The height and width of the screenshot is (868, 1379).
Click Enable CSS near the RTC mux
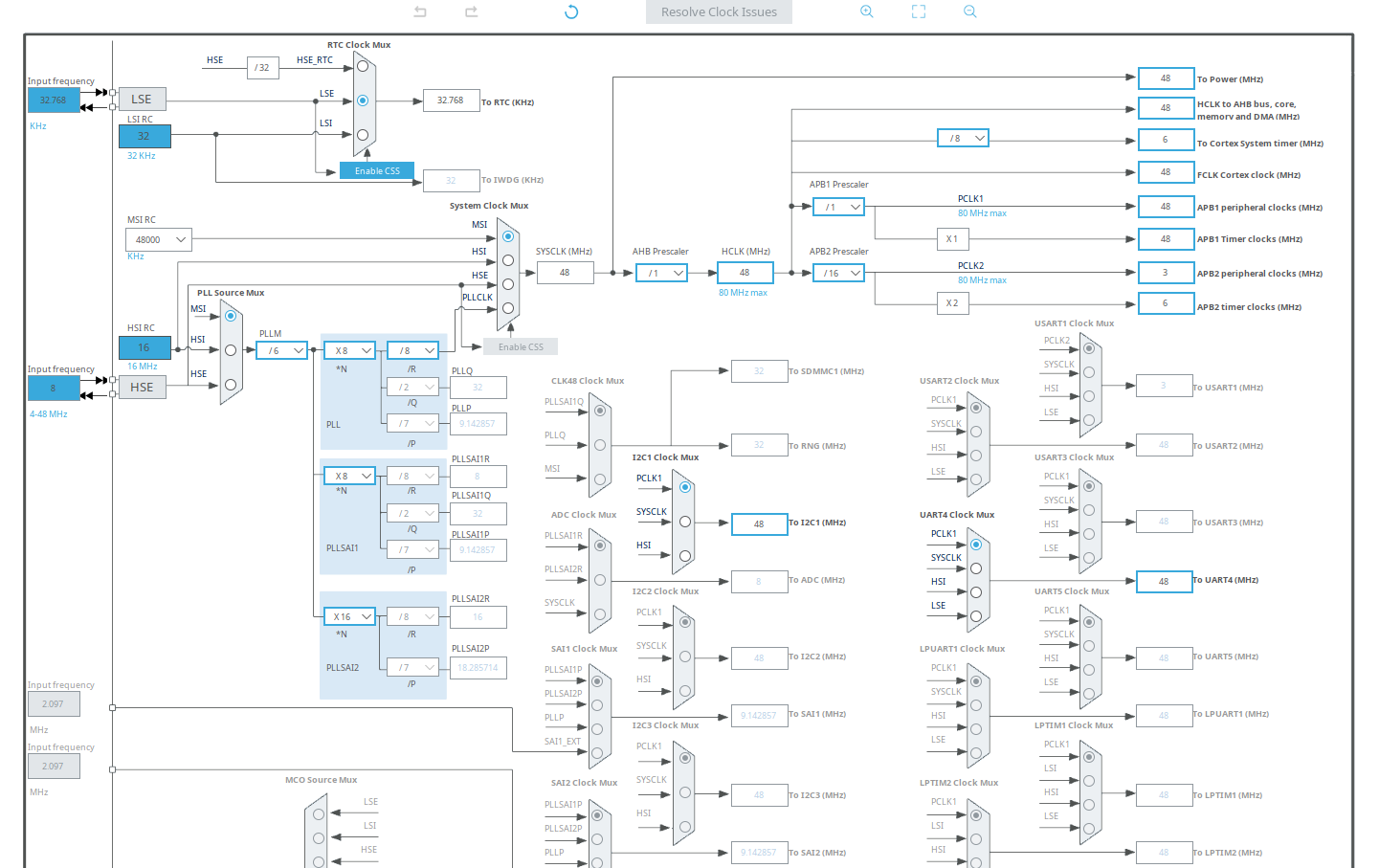[376, 169]
